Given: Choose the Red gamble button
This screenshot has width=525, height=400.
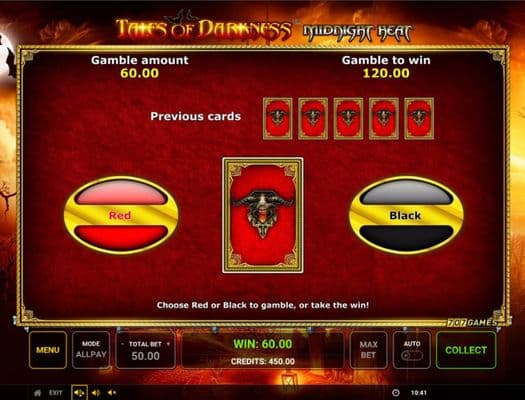Looking at the screenshot, I should (x=121, y=215).
